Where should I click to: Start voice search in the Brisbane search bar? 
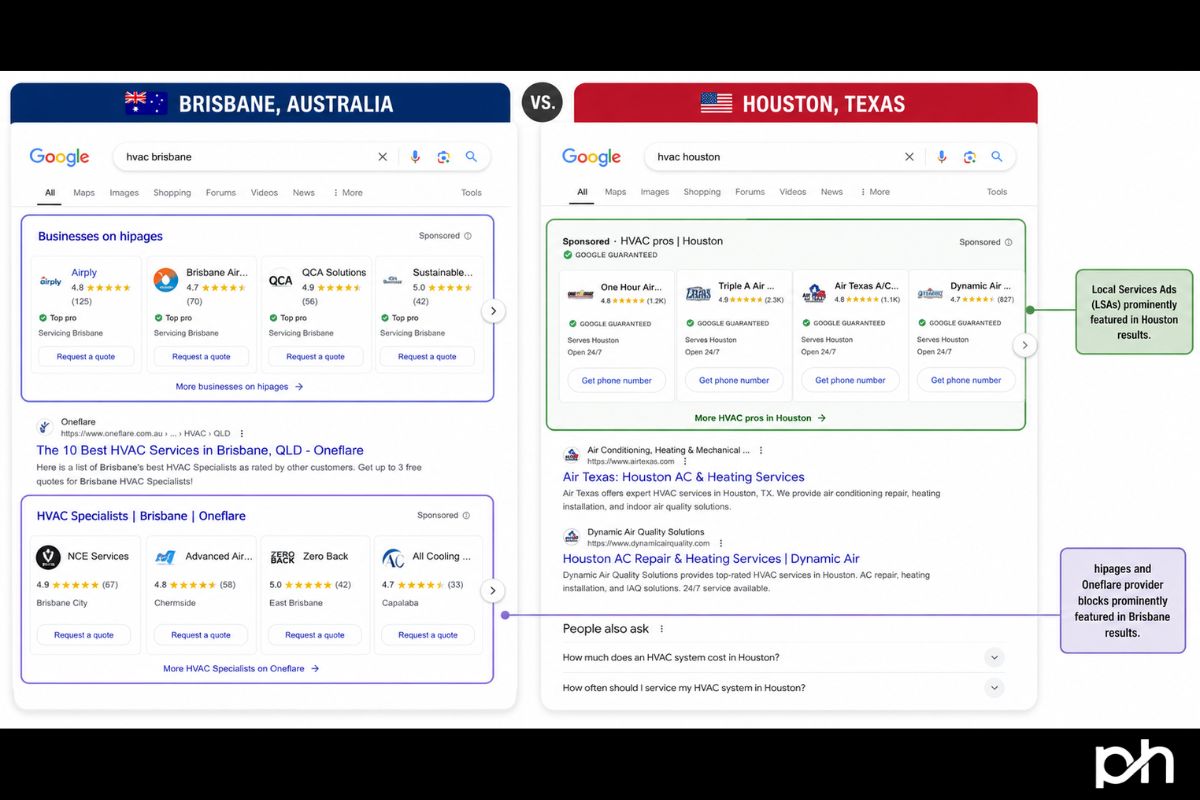(x=415, y=157)
